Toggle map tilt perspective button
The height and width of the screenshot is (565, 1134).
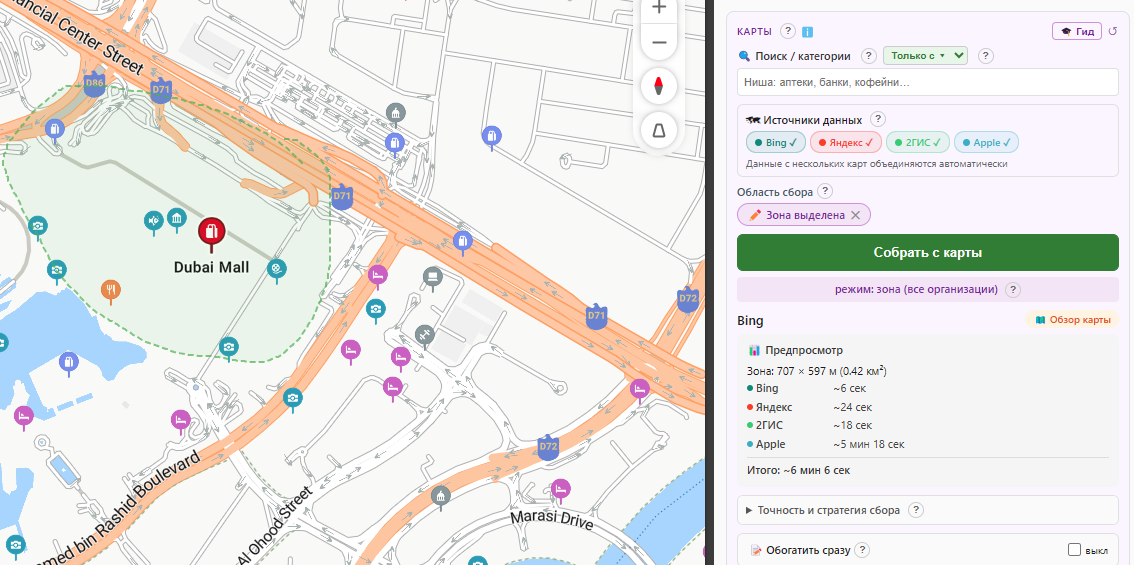[x=659, y=131]
